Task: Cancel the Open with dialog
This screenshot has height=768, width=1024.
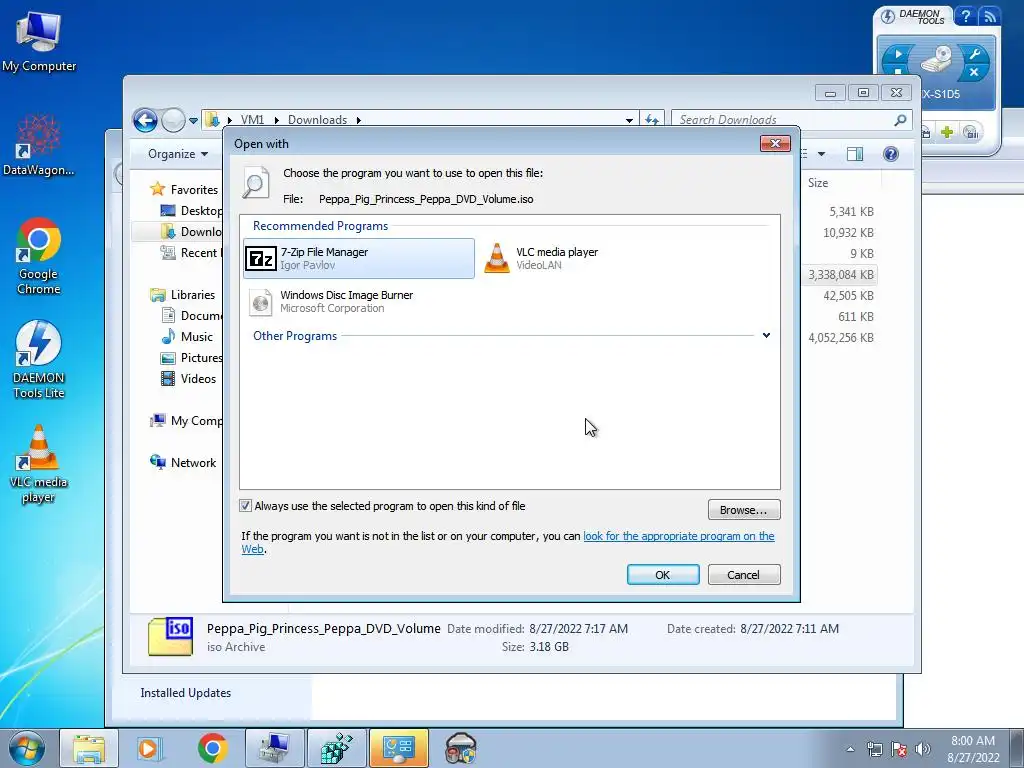Action: (x=744, y=575)
